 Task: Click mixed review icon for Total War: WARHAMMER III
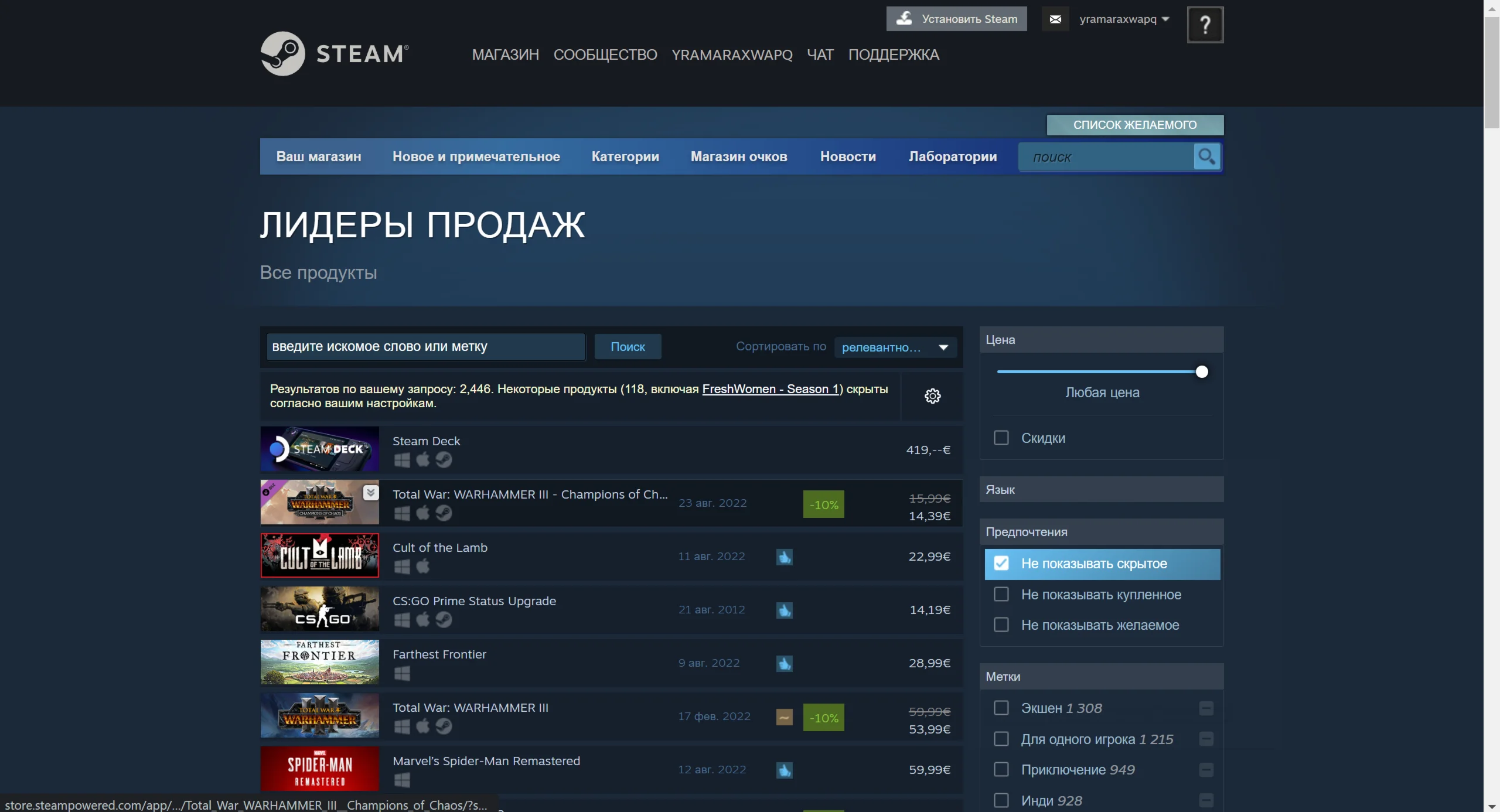[785, 717]
